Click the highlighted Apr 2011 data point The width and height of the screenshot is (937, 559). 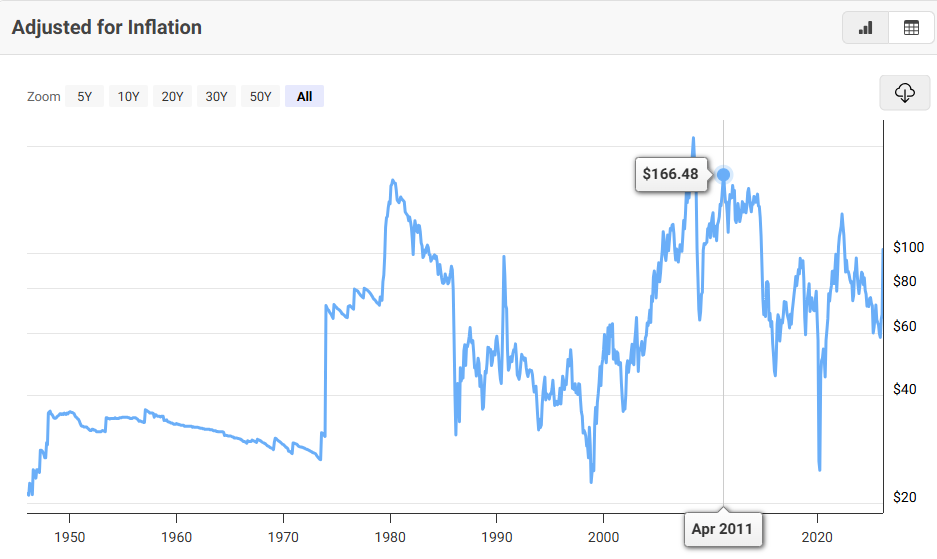723,175
